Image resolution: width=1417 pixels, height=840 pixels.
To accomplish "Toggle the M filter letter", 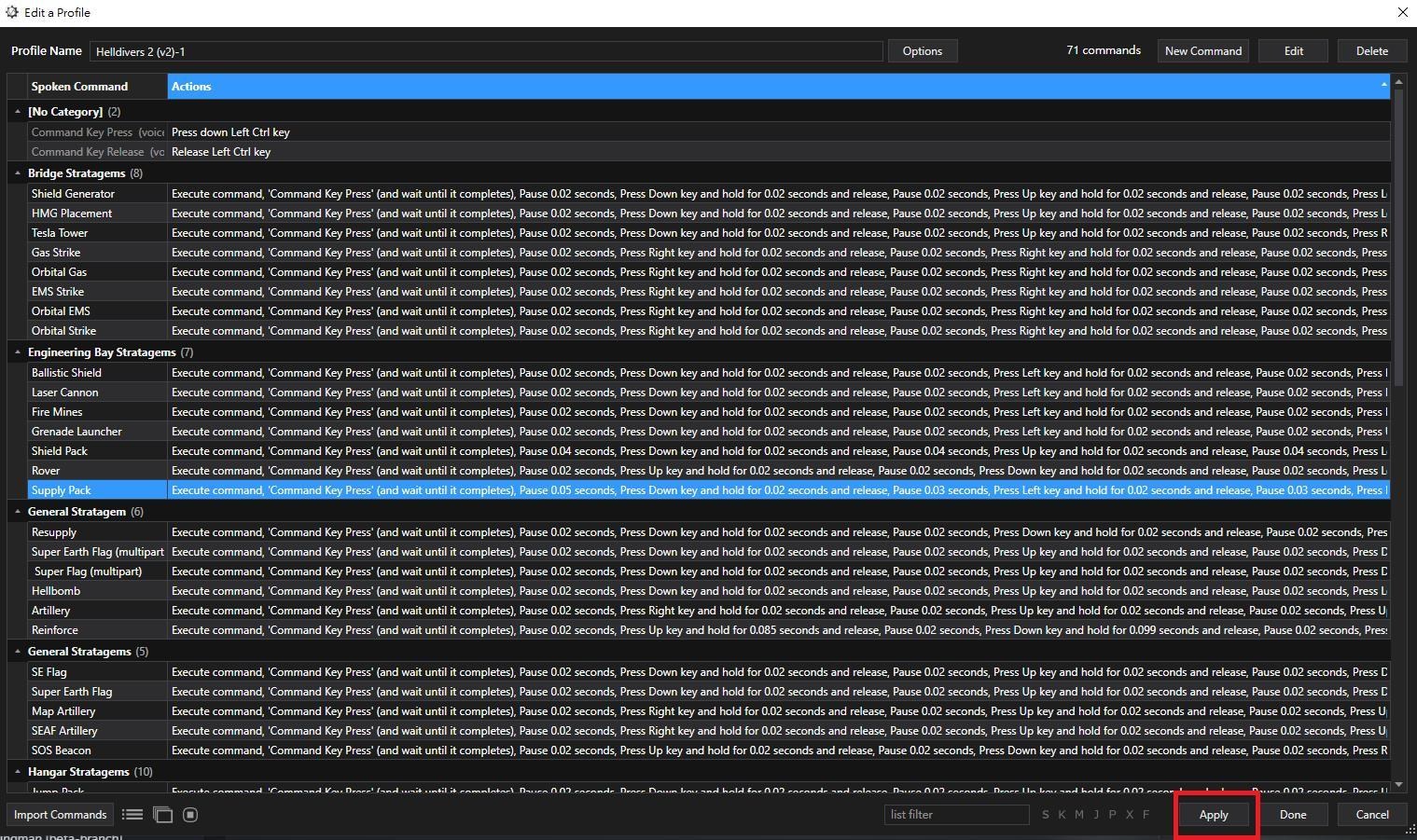I will 1079,815.
